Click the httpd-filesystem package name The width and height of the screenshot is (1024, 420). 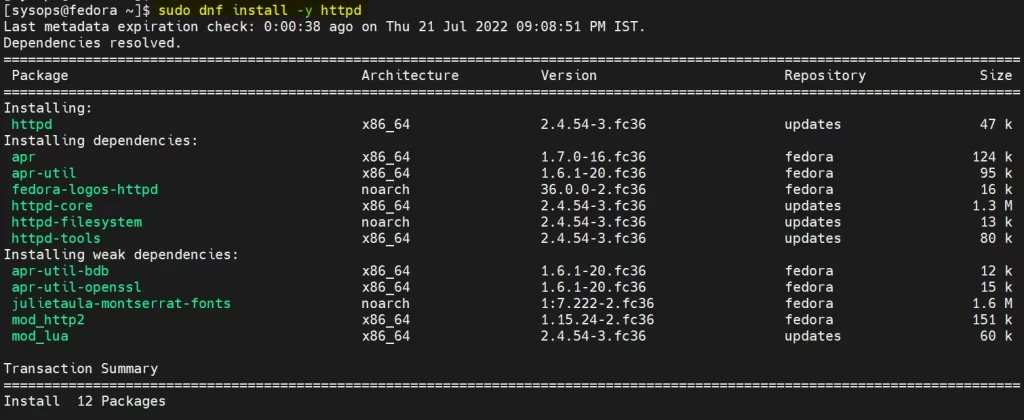click(76, 222)
